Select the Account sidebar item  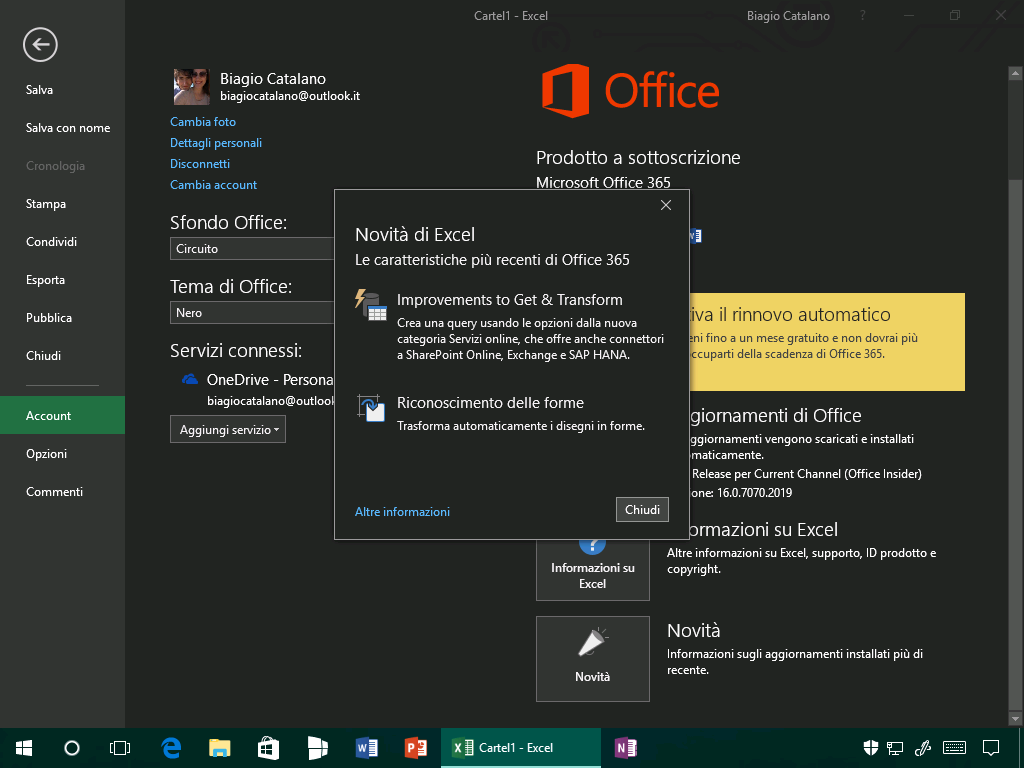pos(62,415)
